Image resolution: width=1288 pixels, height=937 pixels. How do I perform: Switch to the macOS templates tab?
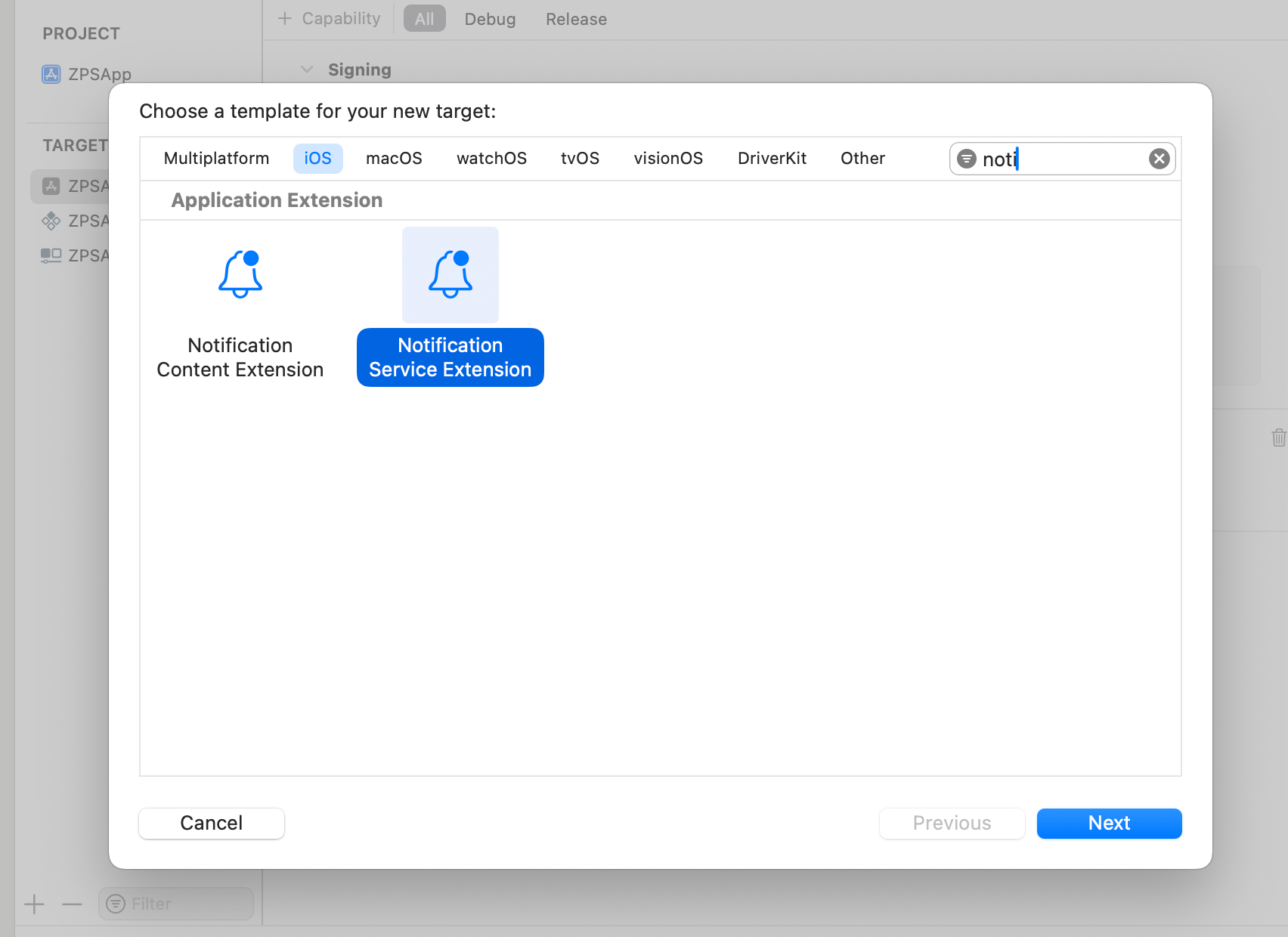(x=394, y=159)
